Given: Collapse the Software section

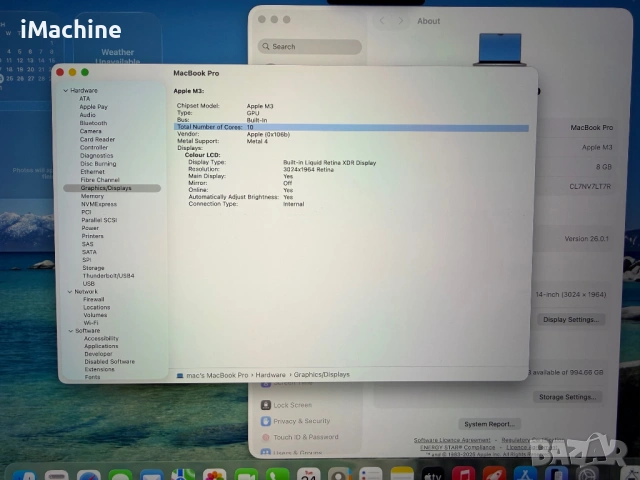Looking at the screenshot, I should tap(71, 331).
